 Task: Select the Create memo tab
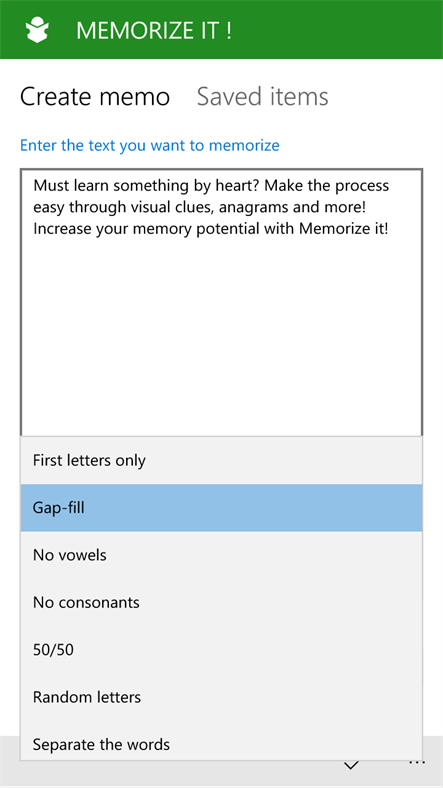point(95,96)
